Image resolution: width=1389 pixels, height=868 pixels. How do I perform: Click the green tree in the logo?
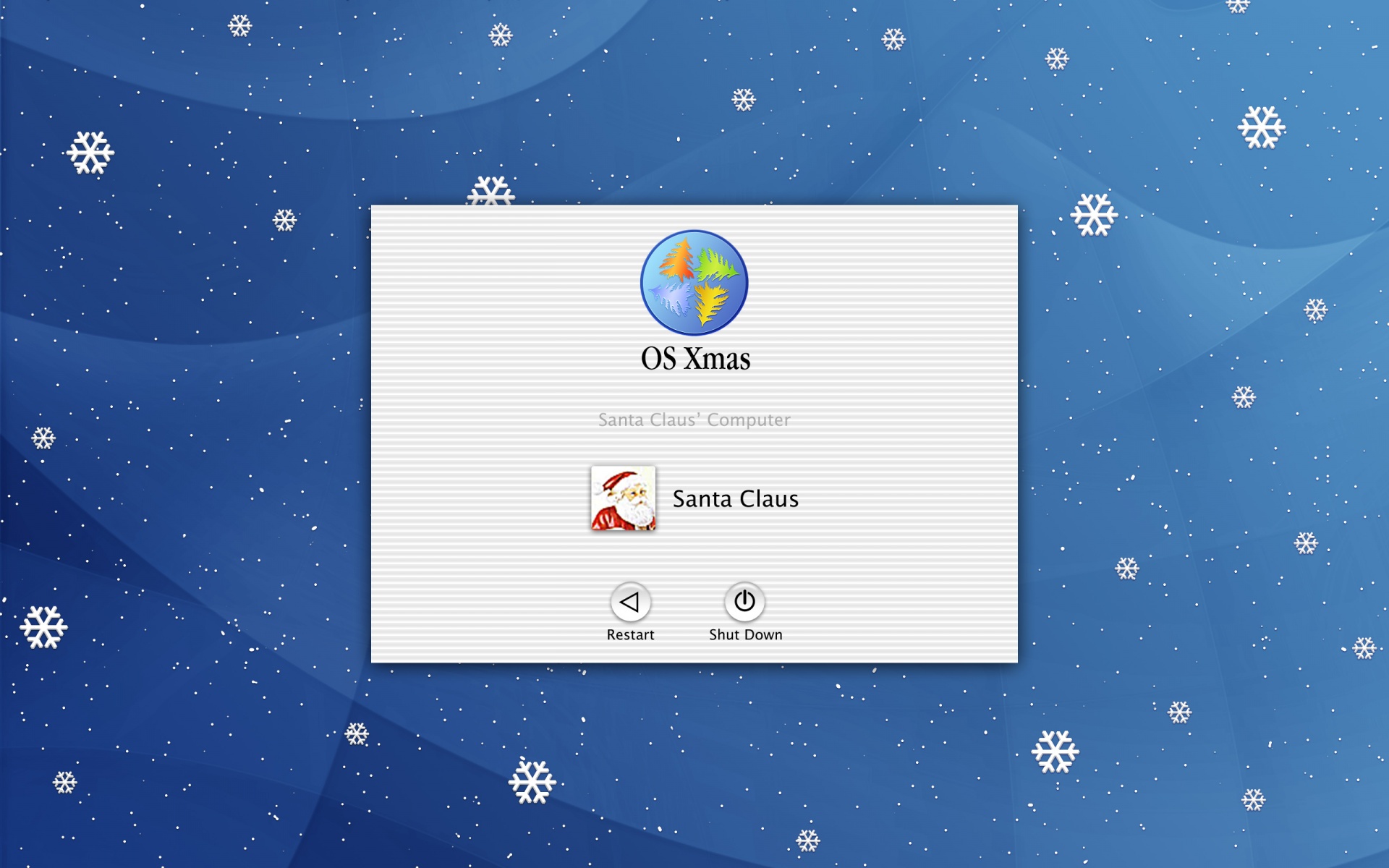(716, 265)
